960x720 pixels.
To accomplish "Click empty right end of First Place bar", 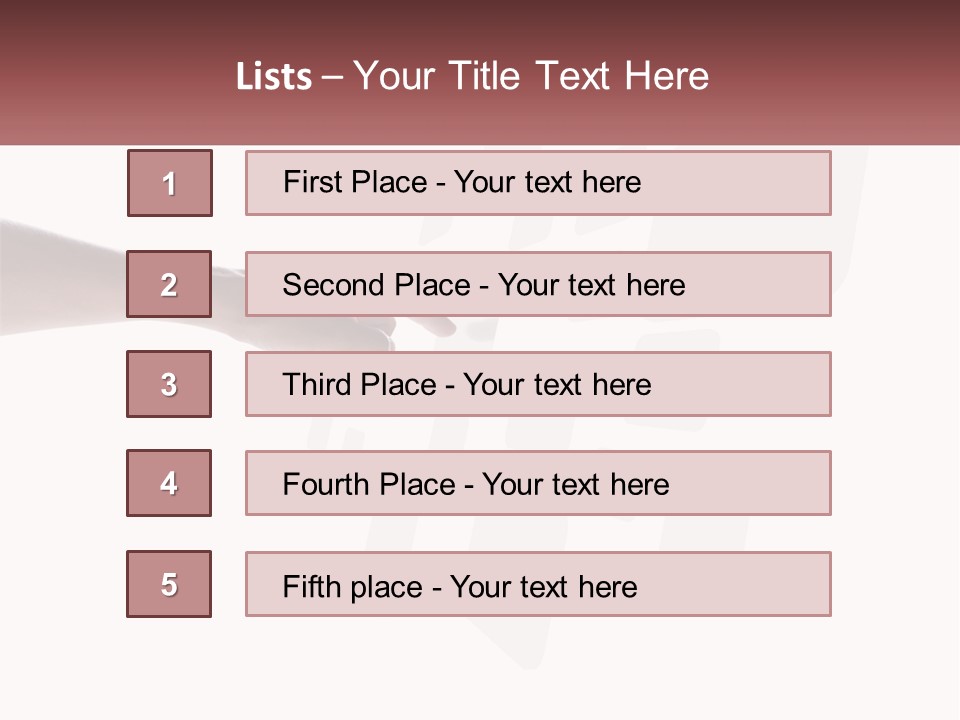I will click(x=760, y=183).
